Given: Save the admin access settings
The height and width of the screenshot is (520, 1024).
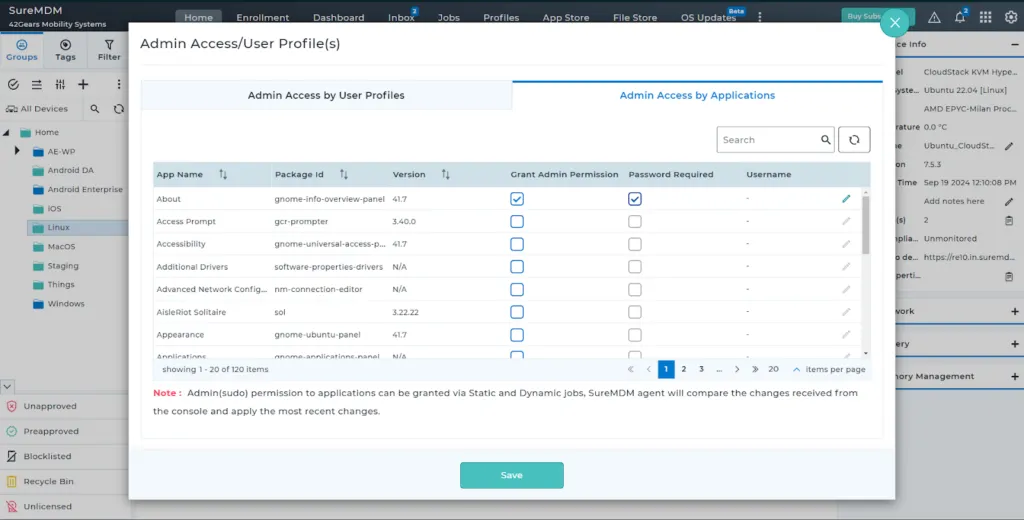Looking at the screenshot, I should pyautogui.click(x=511, y=475).
